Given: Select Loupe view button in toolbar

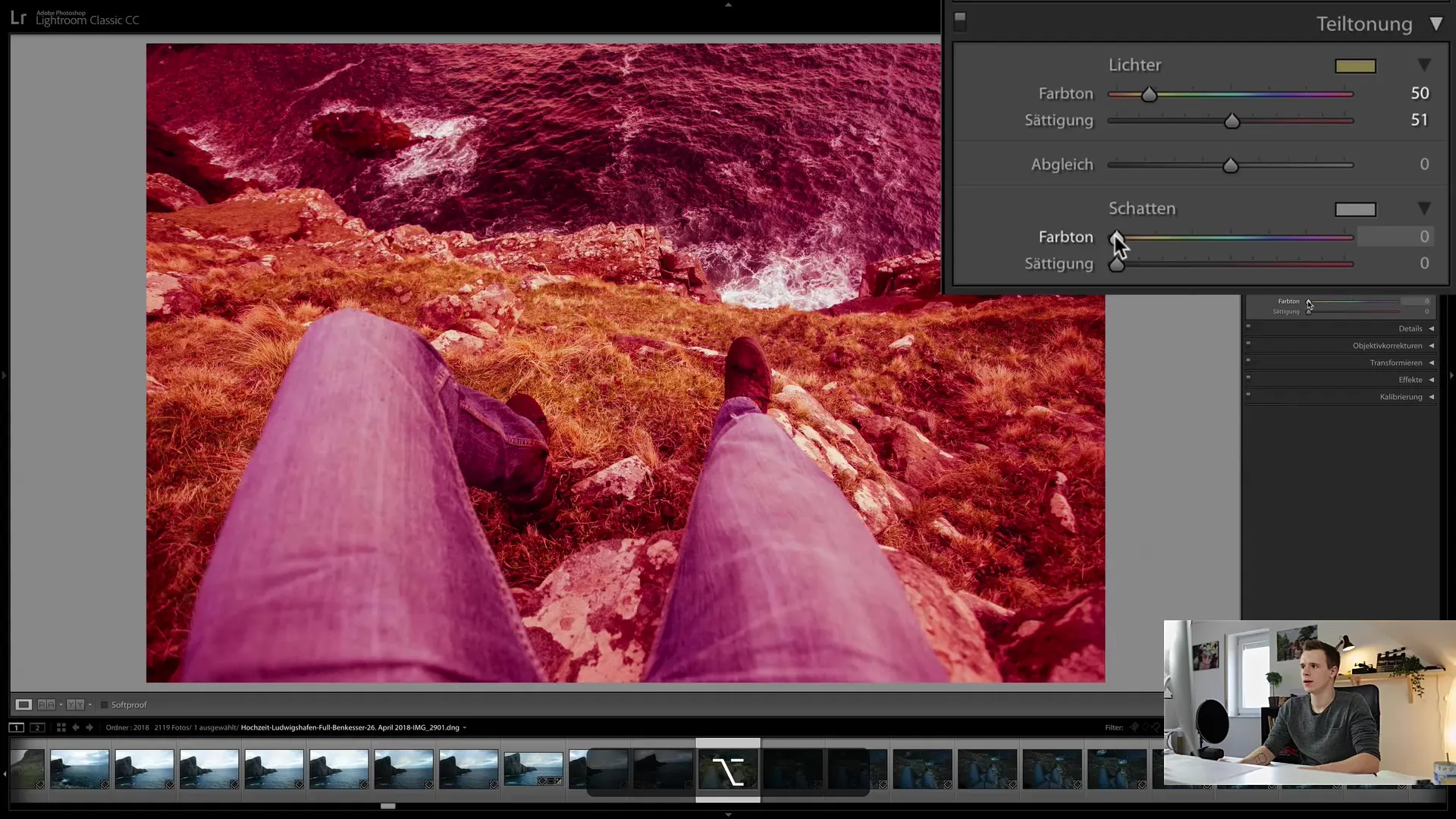Looking at the screenshot, I should [x=24, y=705].
